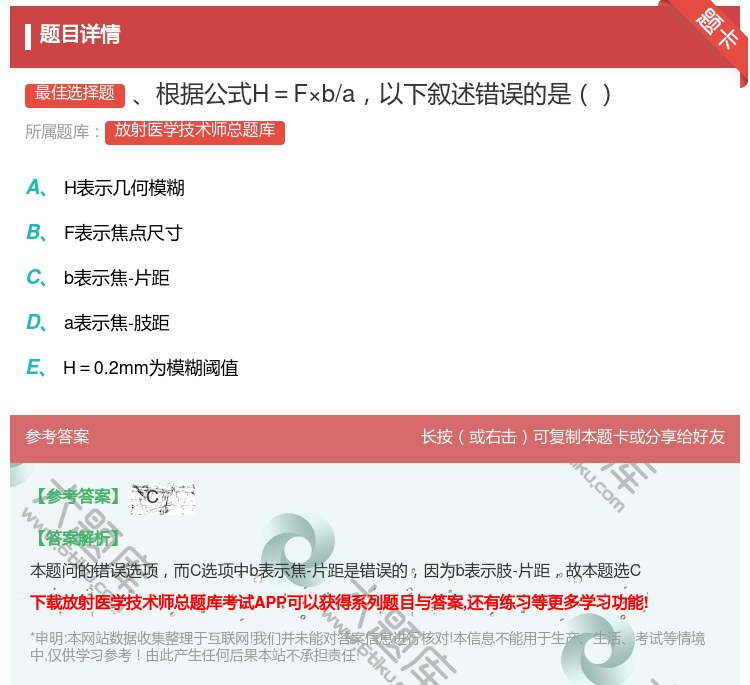The image size is (750, 685).
Task: Click the 【参考答案】 green label
Action: [78, 497]
